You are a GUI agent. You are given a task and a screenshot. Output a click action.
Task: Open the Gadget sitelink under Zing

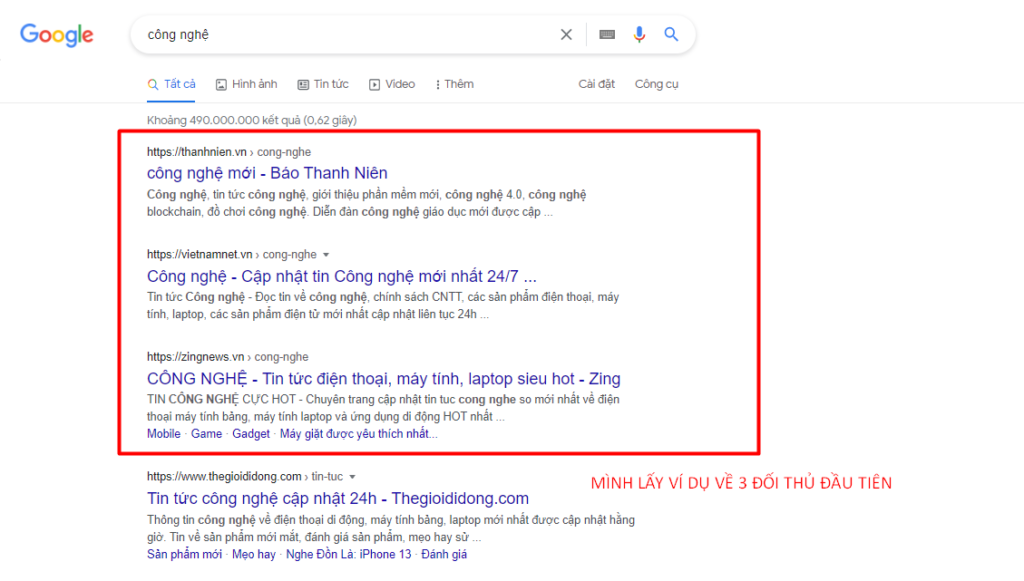(x=251, y=434)
